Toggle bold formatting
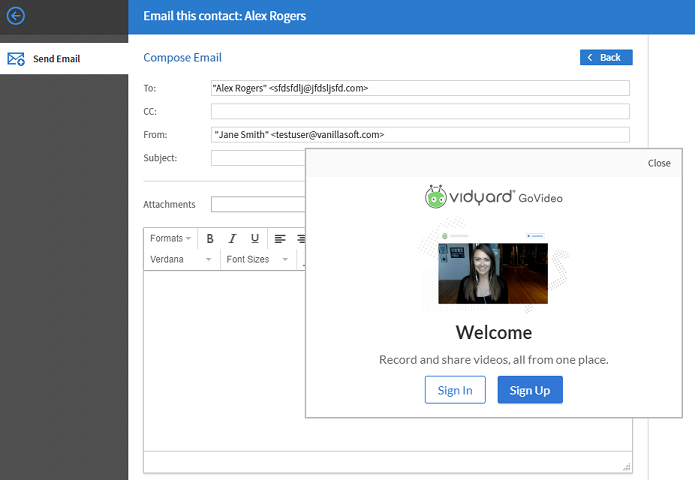The height and width of the screenshot is (480, 695). 210,238
